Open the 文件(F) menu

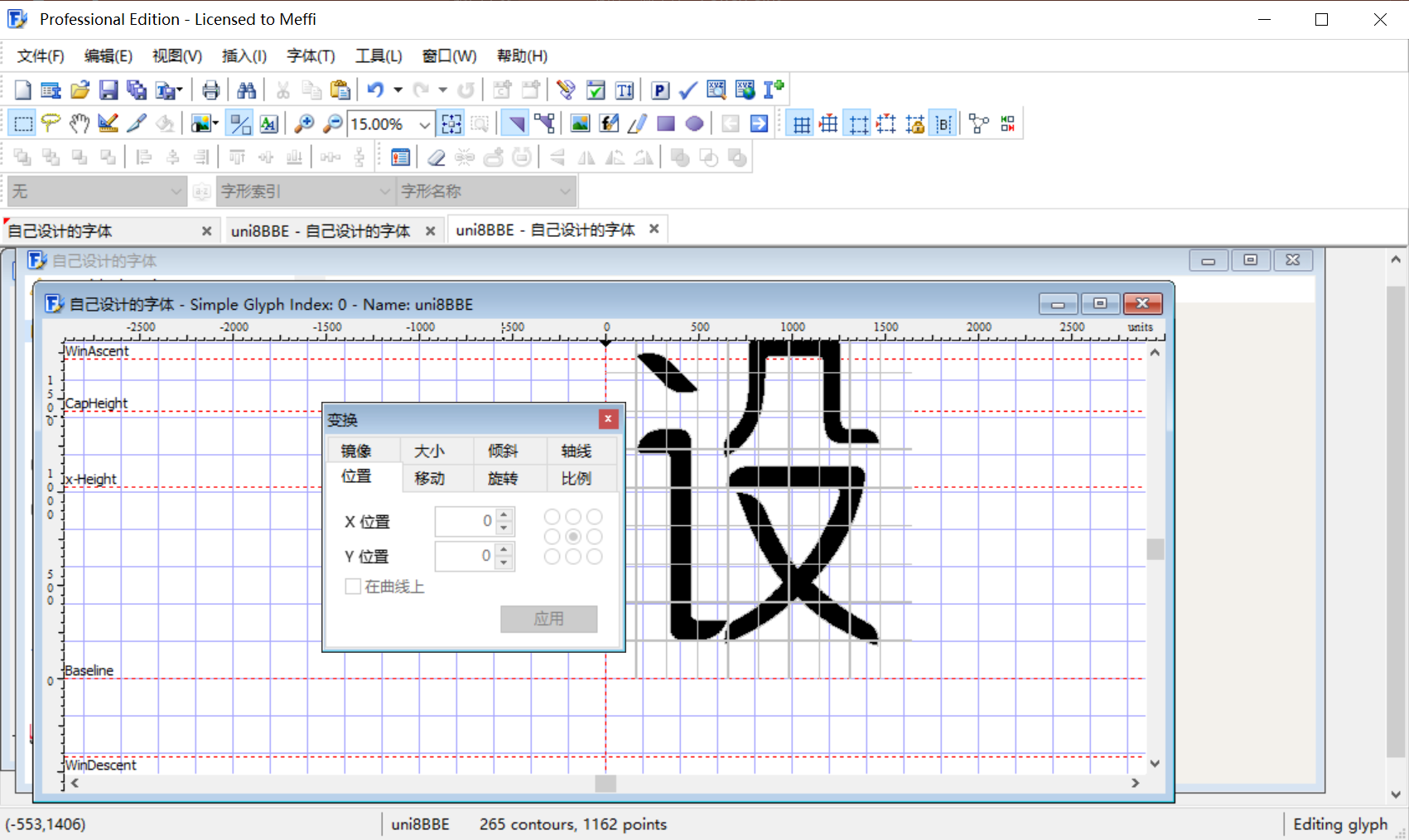(x=41, y=56)
